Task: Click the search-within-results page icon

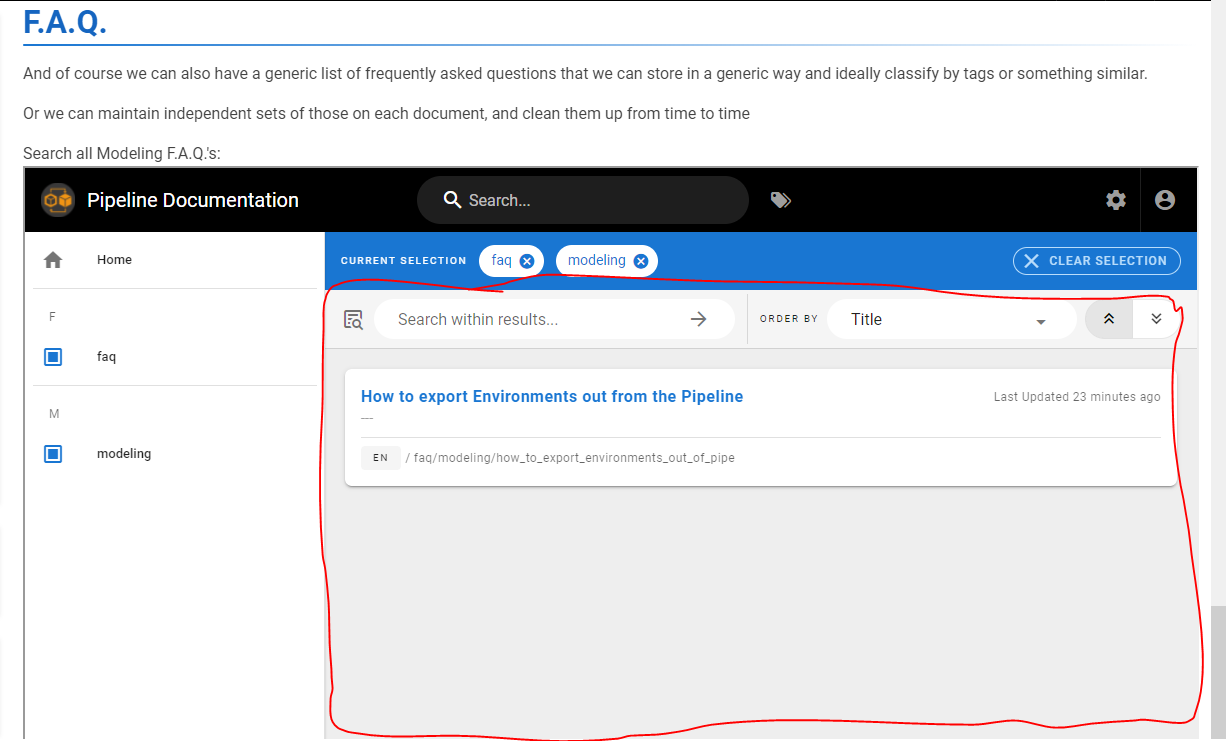Action: tap(353, 320)
